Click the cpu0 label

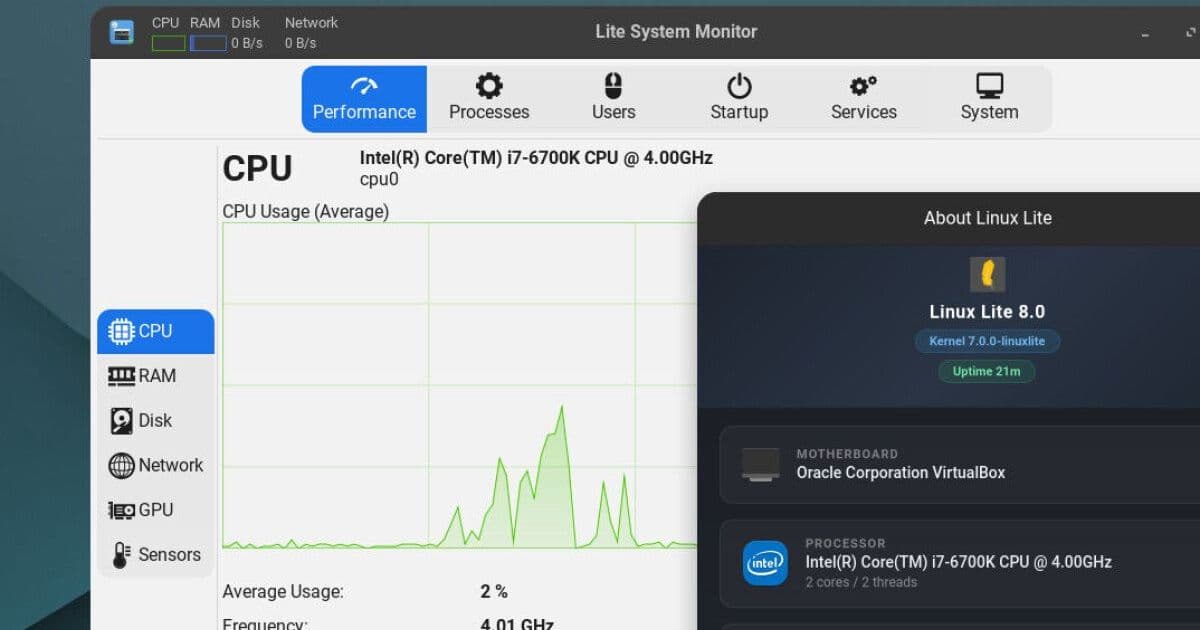point(379,179)
